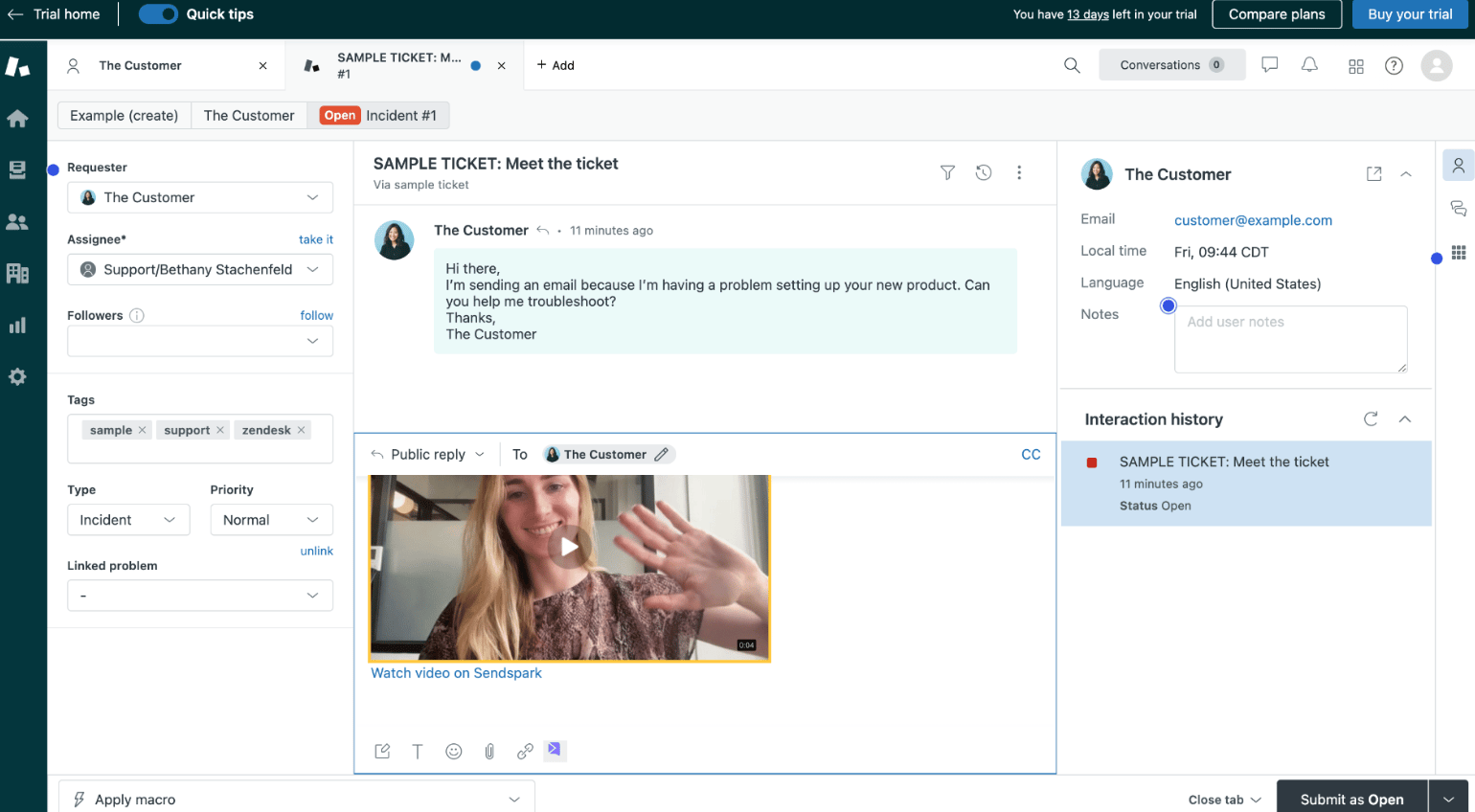Add a new tab
Screen dimensions: 1475x812
556,65
